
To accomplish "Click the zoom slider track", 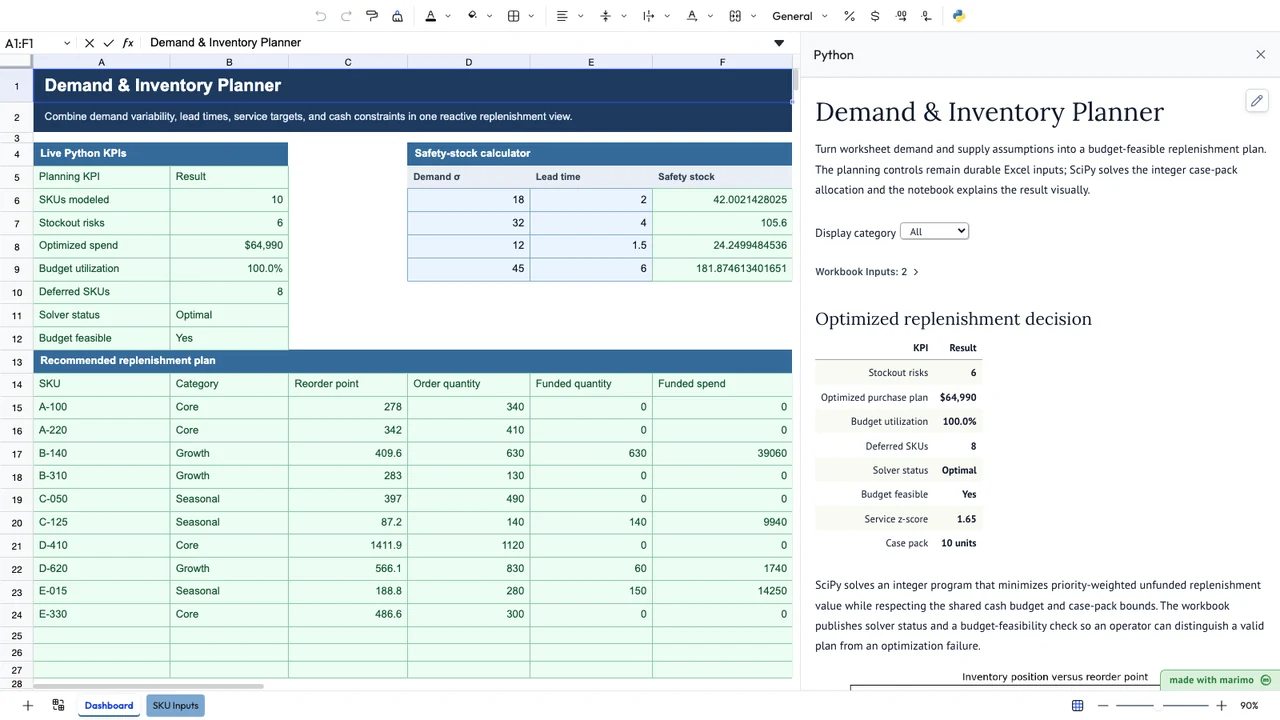I will point(1160,706).
